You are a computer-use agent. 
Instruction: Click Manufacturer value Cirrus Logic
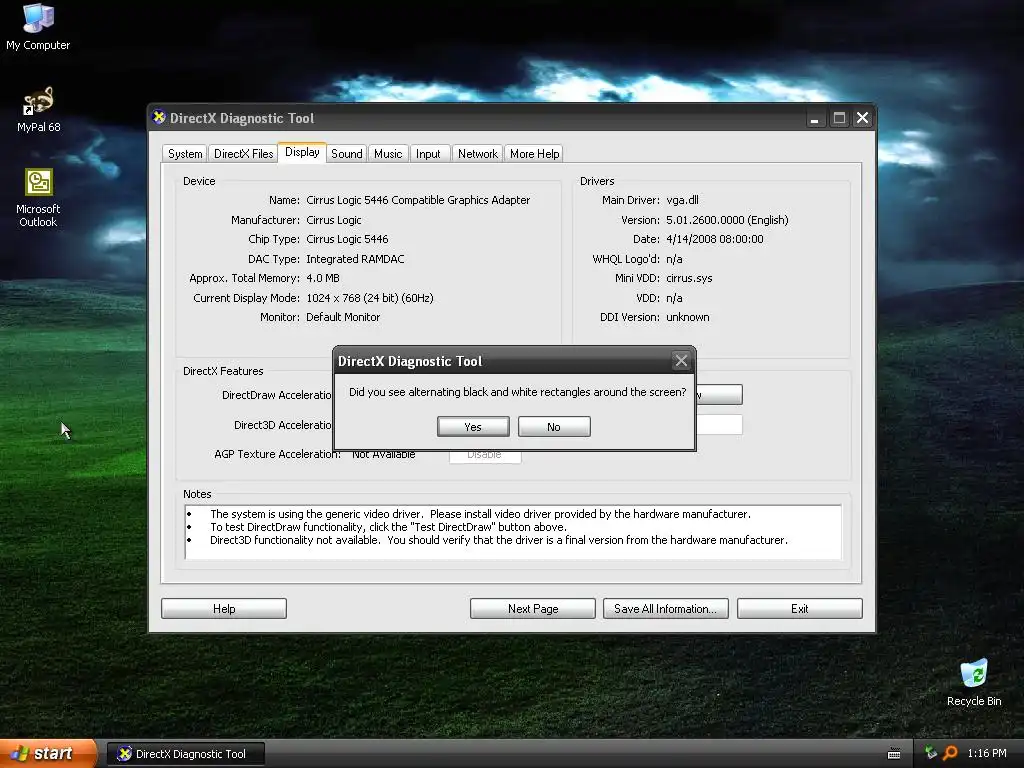point(334,220)
